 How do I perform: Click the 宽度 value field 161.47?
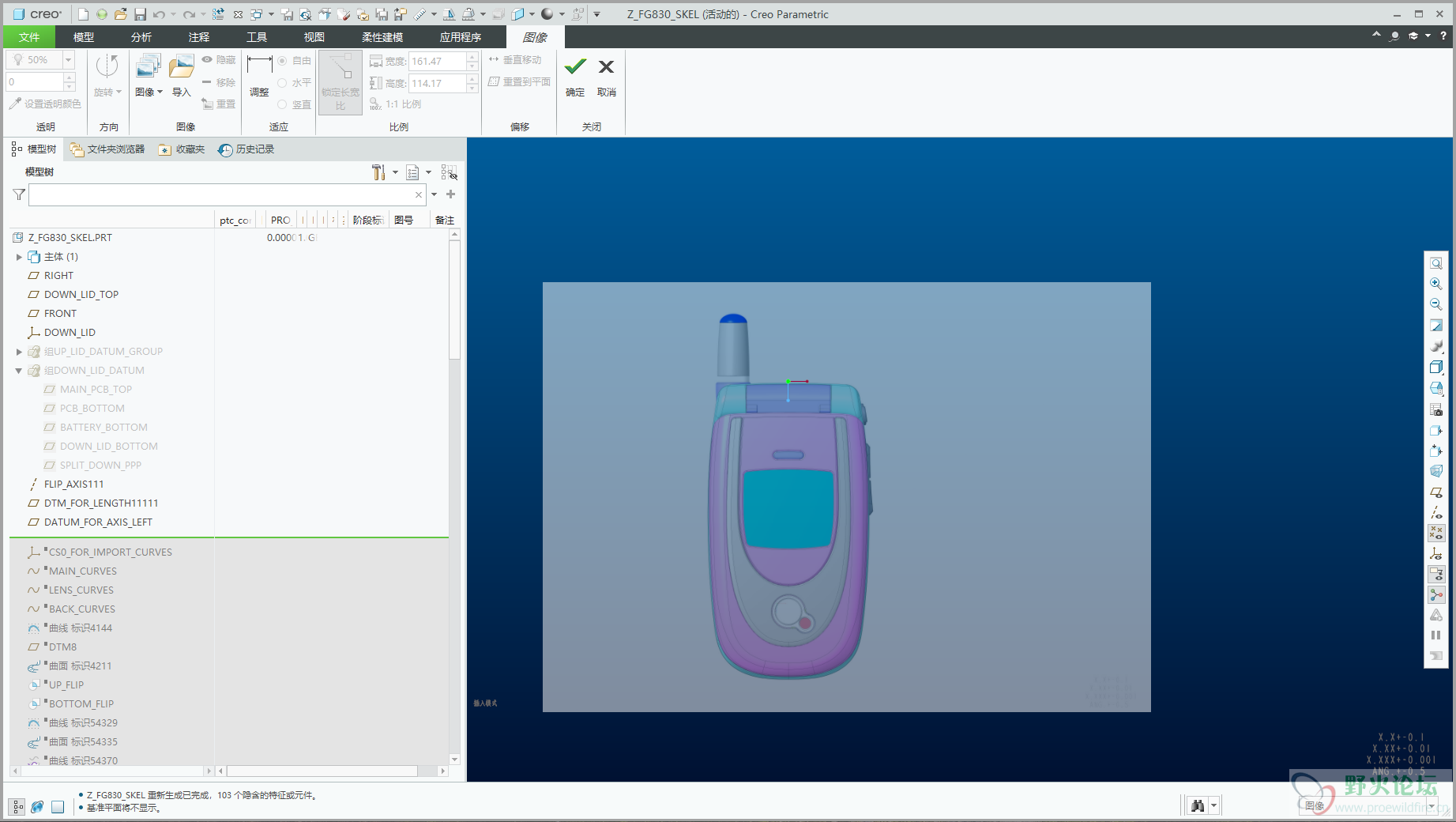tap(437, 61)
